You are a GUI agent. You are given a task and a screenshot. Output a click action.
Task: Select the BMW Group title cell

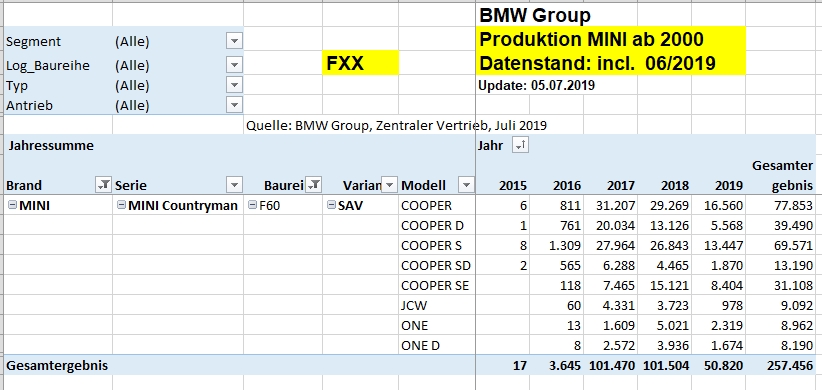coord(535,15)
